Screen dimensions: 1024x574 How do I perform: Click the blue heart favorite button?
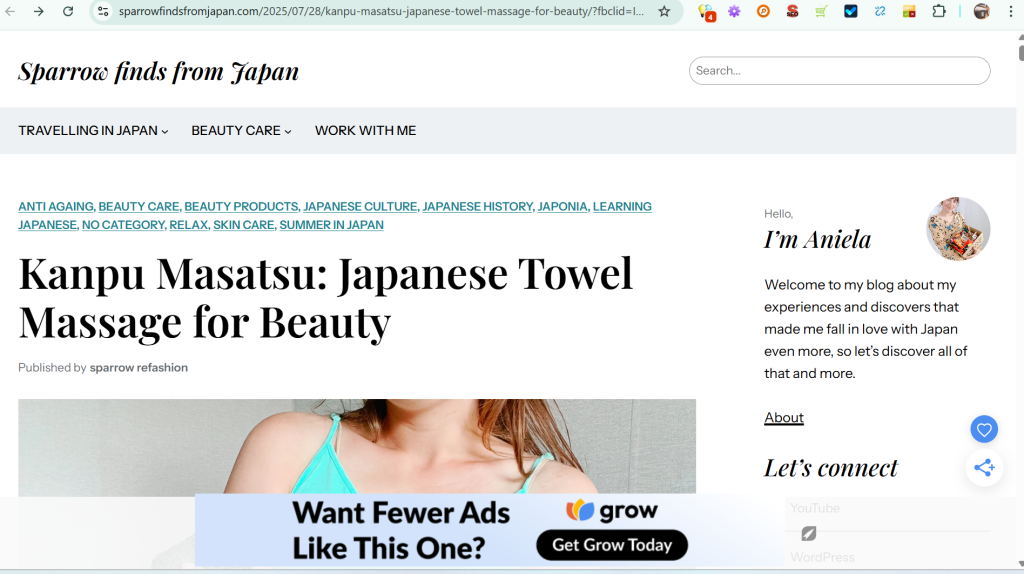pyautogui.click(x=984, y=430)
